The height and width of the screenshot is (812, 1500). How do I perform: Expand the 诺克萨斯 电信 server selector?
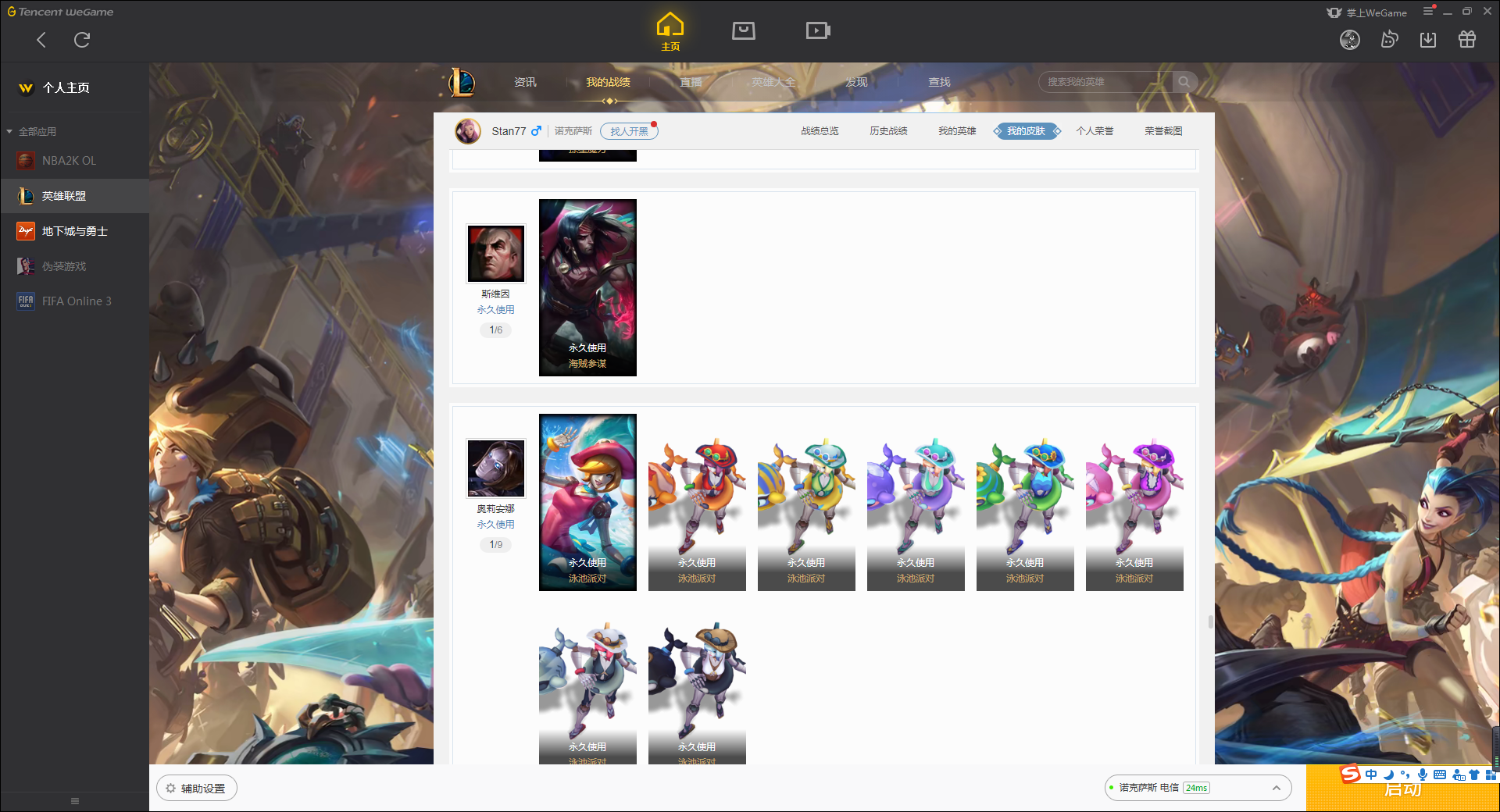point(1198,788)
